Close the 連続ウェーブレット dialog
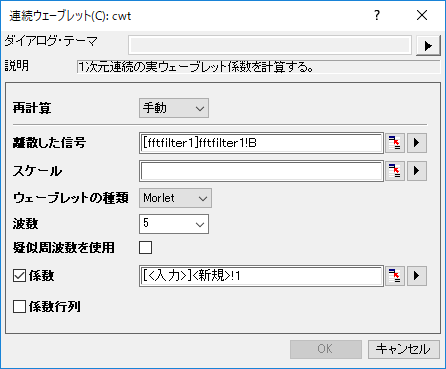The height and width of the screenshot is (369, 446). coord(422,15)
